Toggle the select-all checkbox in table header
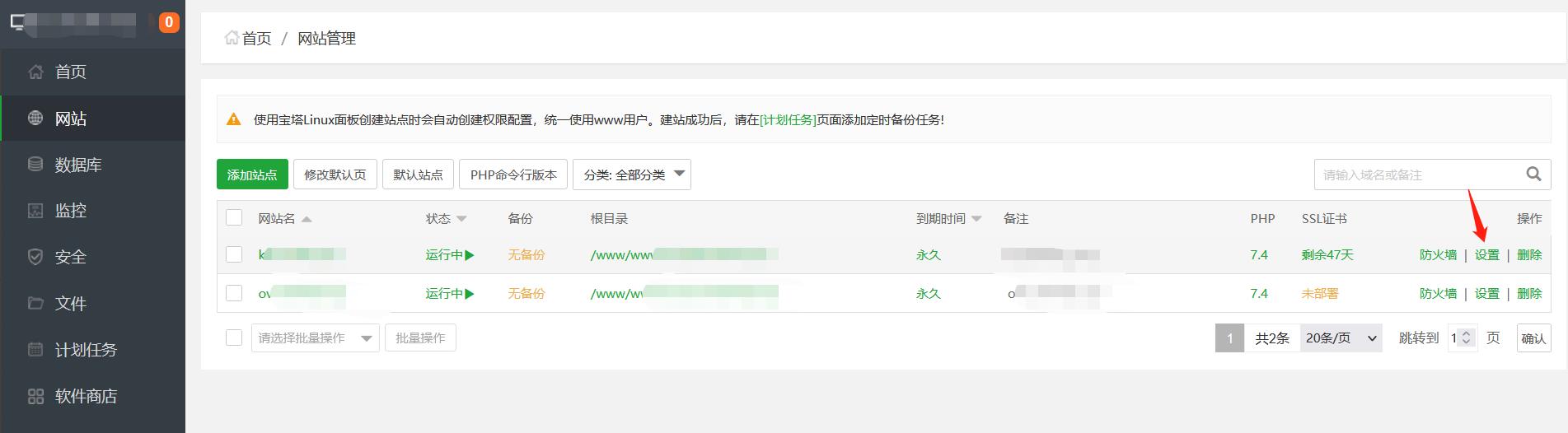This screenshot has width=1568, height=433. 234,218
